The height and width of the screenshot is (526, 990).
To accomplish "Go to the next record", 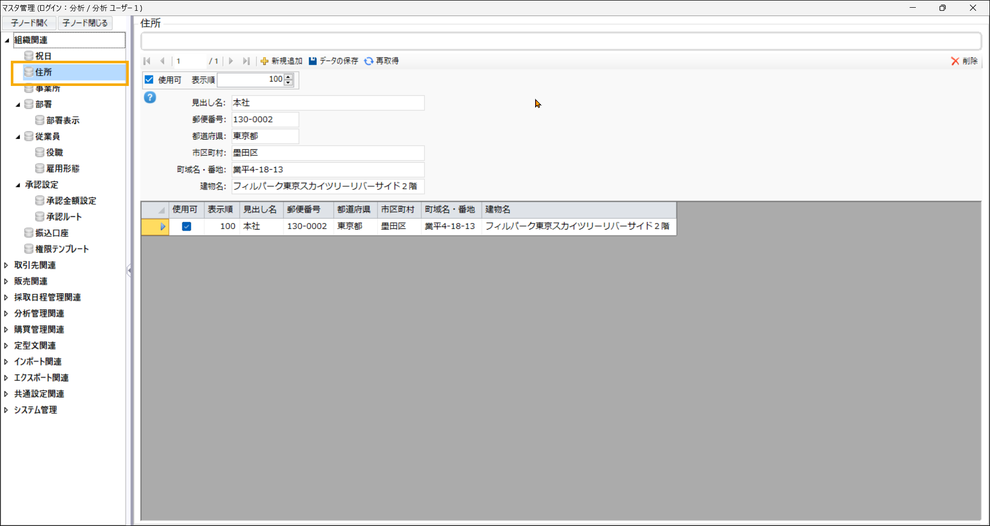I will click(x=231, y=61).
